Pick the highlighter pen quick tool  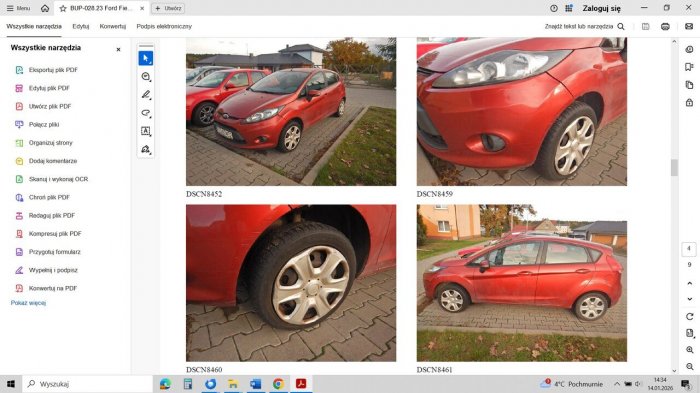pyautogui.click(x=146, y=95)
